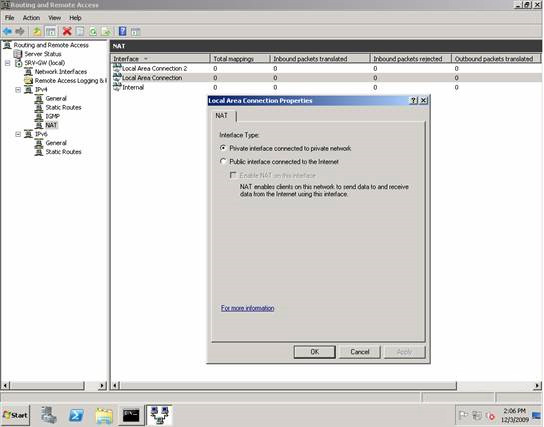
Task: Switch to the command prompt taskbar window
Action: pos(131,415)
